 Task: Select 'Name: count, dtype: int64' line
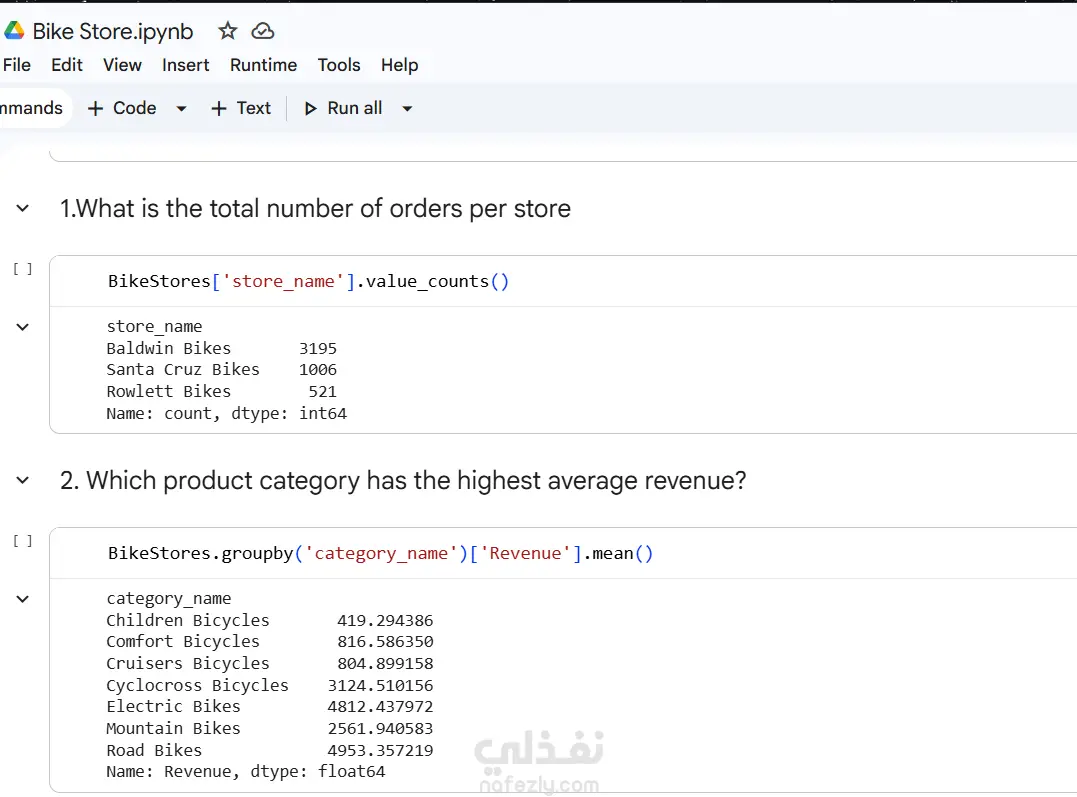227,414
